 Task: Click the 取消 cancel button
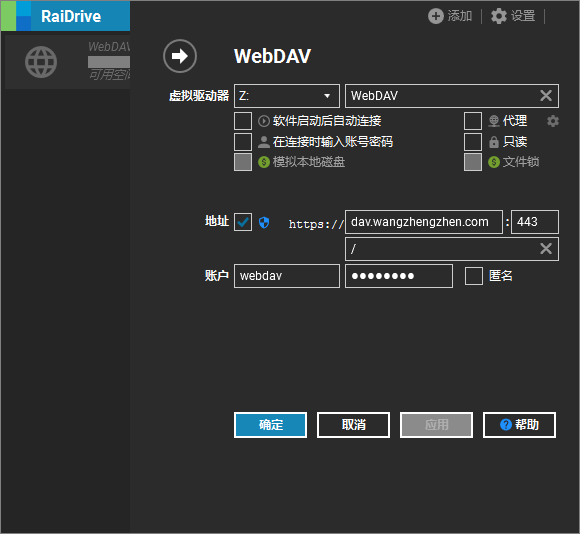(353, 425)
